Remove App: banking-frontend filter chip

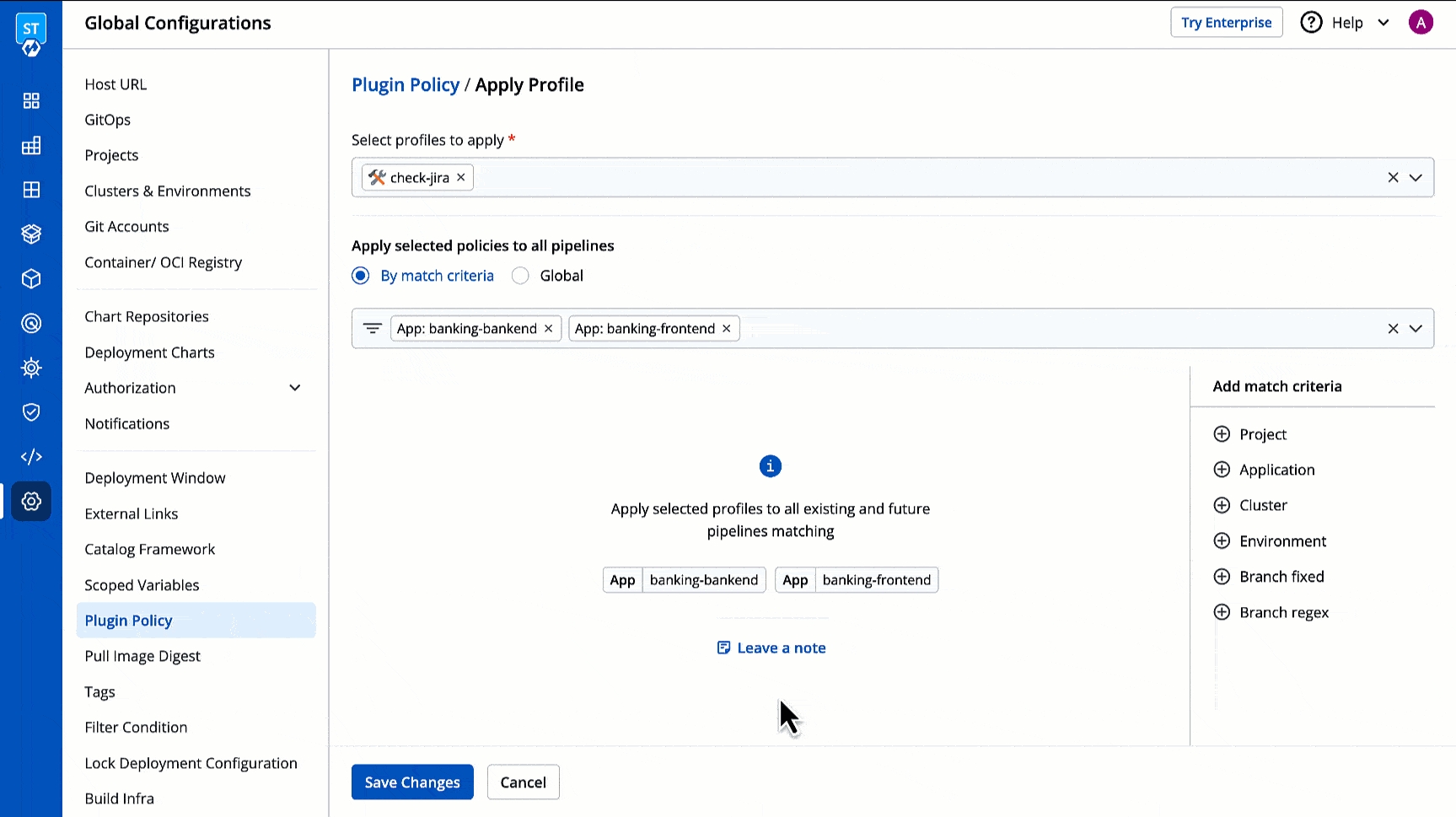point(727,328)
